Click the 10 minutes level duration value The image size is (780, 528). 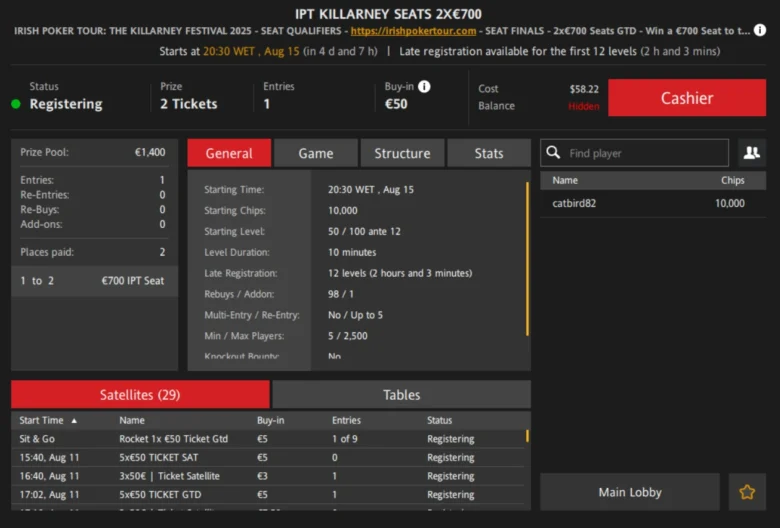click(352, 252)
